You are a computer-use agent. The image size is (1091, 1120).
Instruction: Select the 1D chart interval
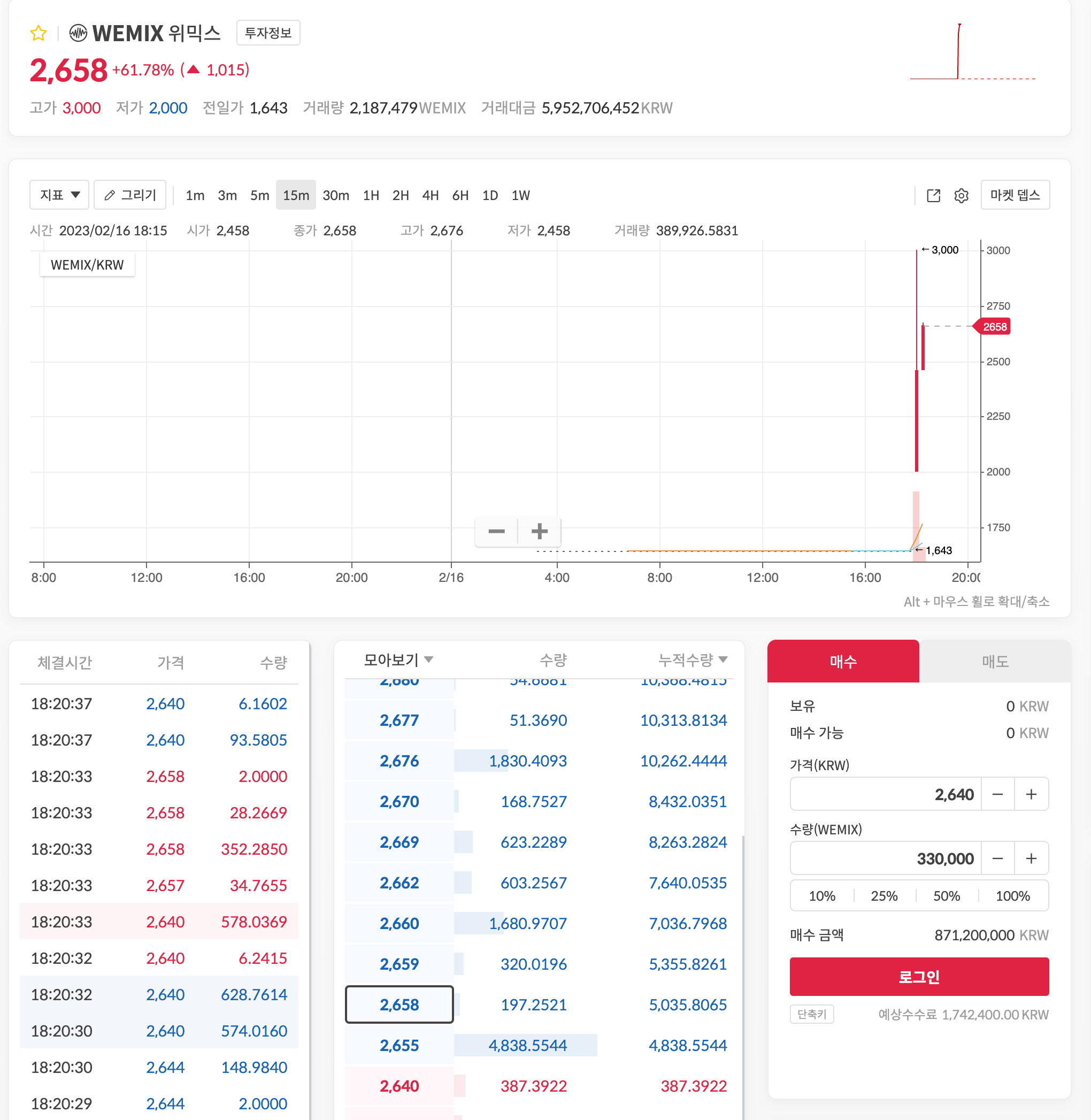pos(490,195)
